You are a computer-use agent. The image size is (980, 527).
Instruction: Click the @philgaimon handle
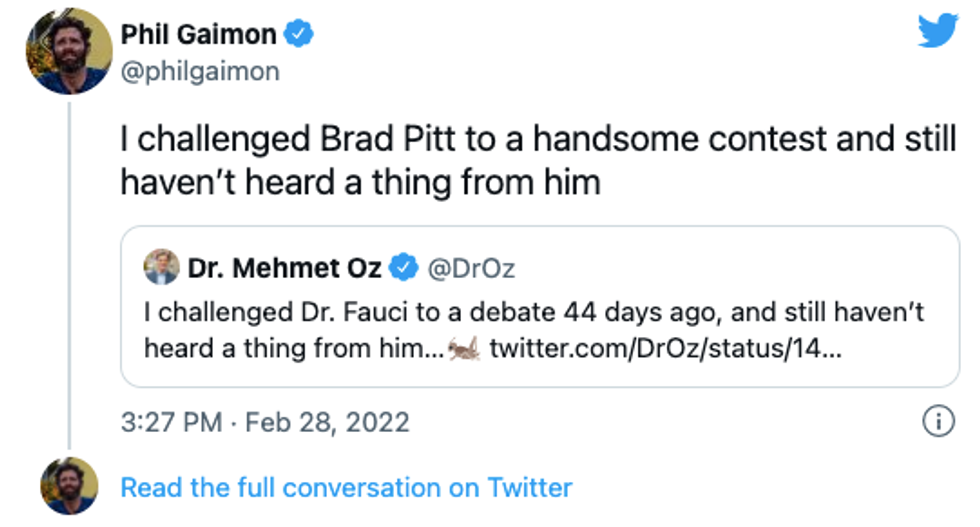click(200, 72)
